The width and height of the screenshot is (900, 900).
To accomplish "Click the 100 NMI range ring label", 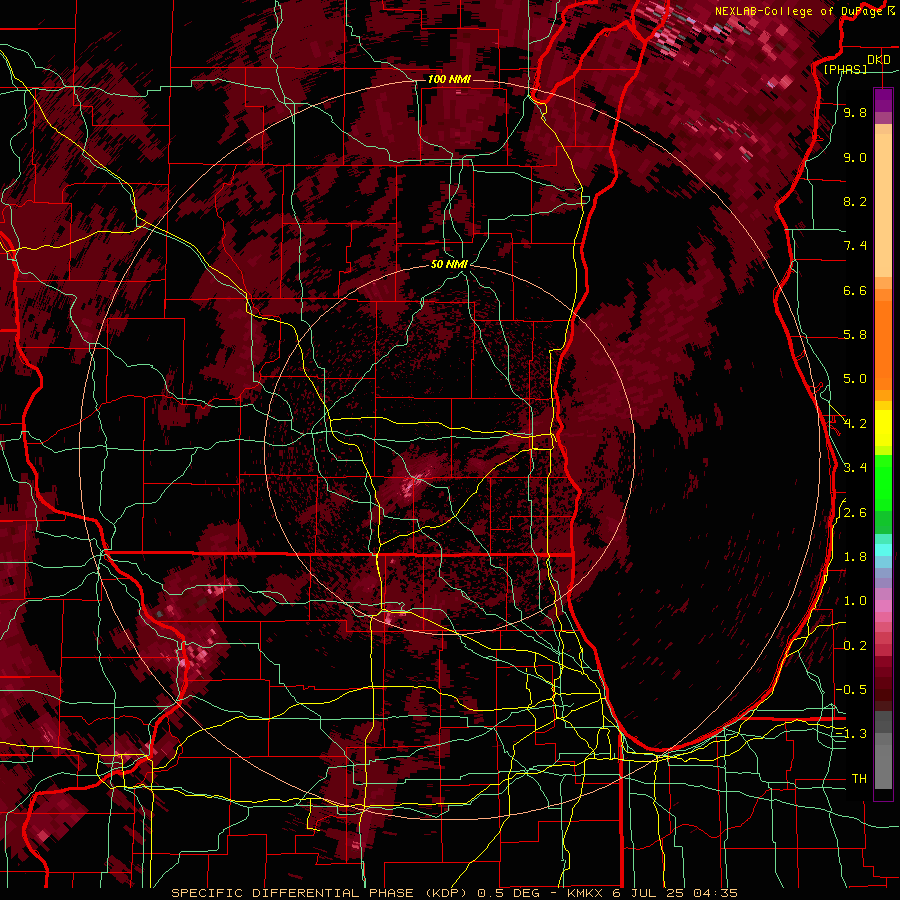I will click(449, 79).
